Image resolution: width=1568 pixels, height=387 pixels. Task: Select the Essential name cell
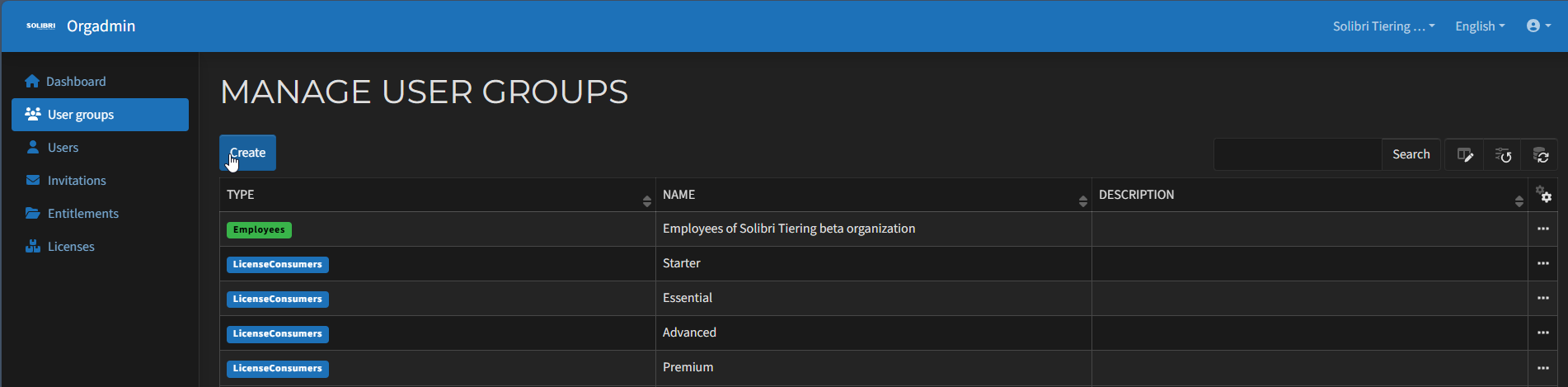click(x=874, y=298)
